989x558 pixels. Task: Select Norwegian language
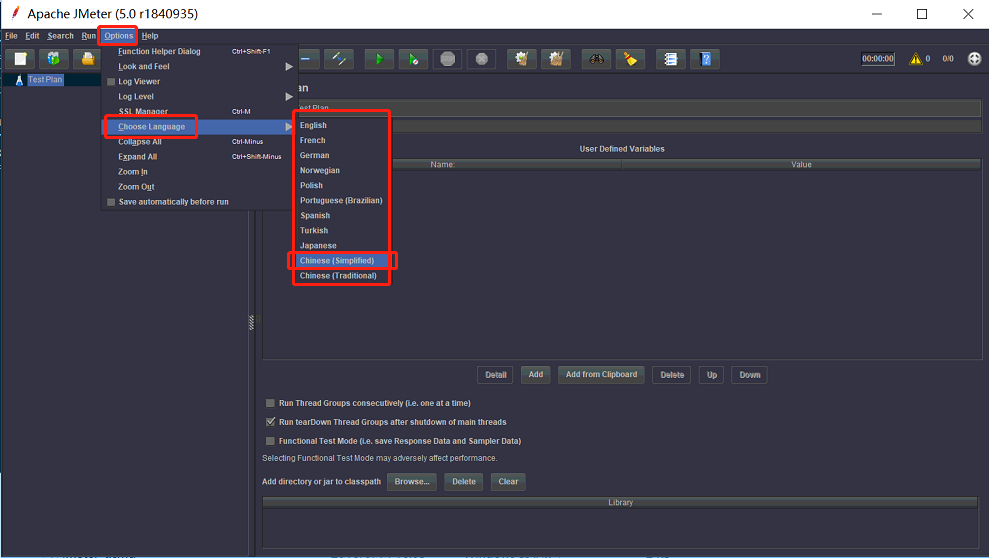[341, 170]
